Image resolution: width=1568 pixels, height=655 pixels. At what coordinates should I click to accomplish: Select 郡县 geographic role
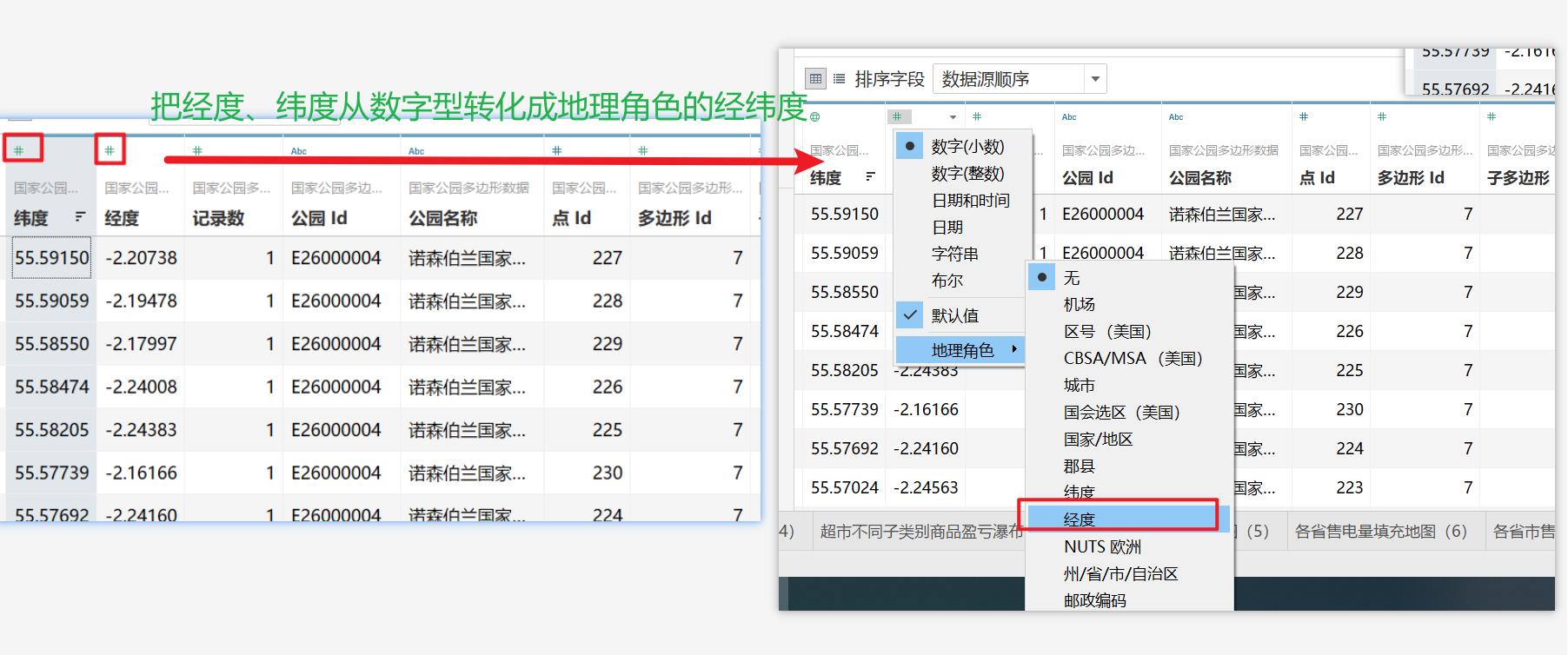[1130, 466]
